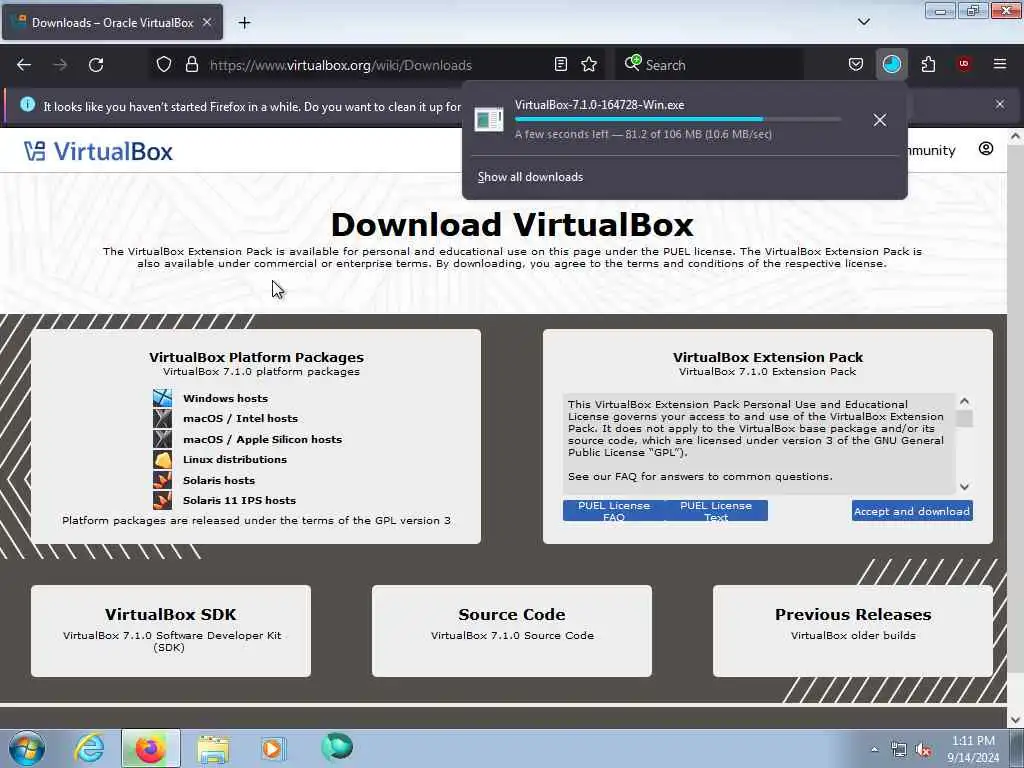Click the download progress bar for VirtualBox exe
The image size is (1024, 768).
[x=678, y=120]
